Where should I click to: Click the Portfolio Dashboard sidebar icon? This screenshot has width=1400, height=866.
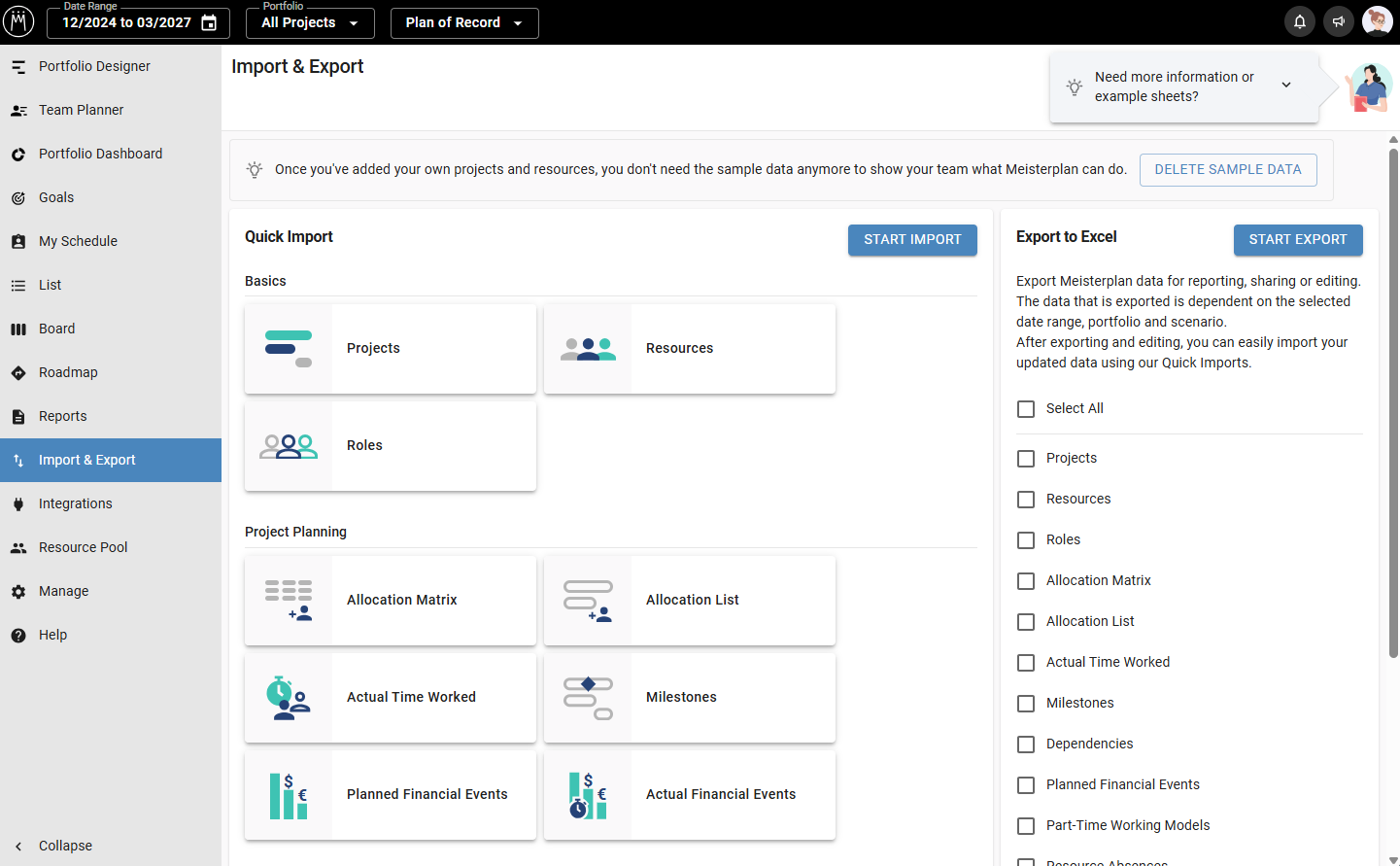[x=18, y=154]
